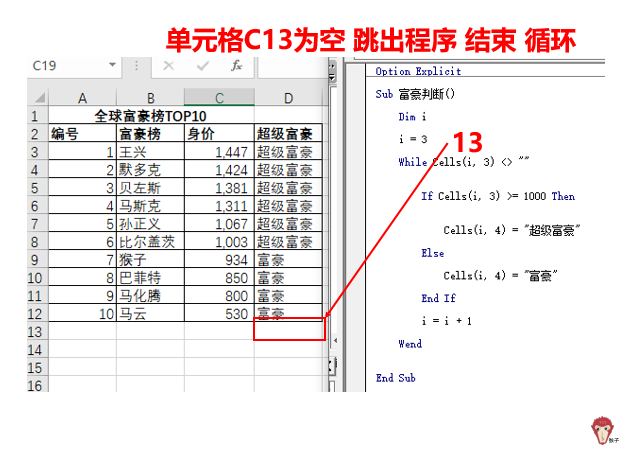Click cell containing 马斯克

(151, 206)
